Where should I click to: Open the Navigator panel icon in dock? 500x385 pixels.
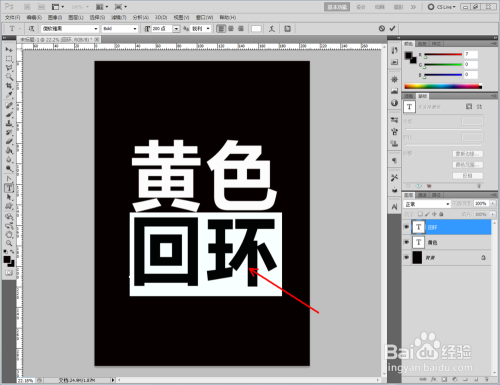click(395, 79)
